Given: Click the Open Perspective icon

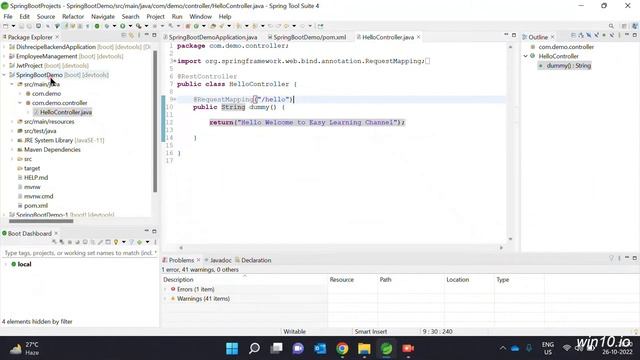Looking at the screenshot, I should (x=624, y=26).
